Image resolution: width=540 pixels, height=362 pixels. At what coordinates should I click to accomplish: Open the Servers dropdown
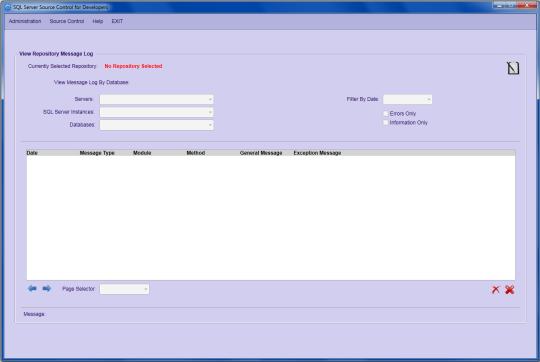(x=156, y=99)
